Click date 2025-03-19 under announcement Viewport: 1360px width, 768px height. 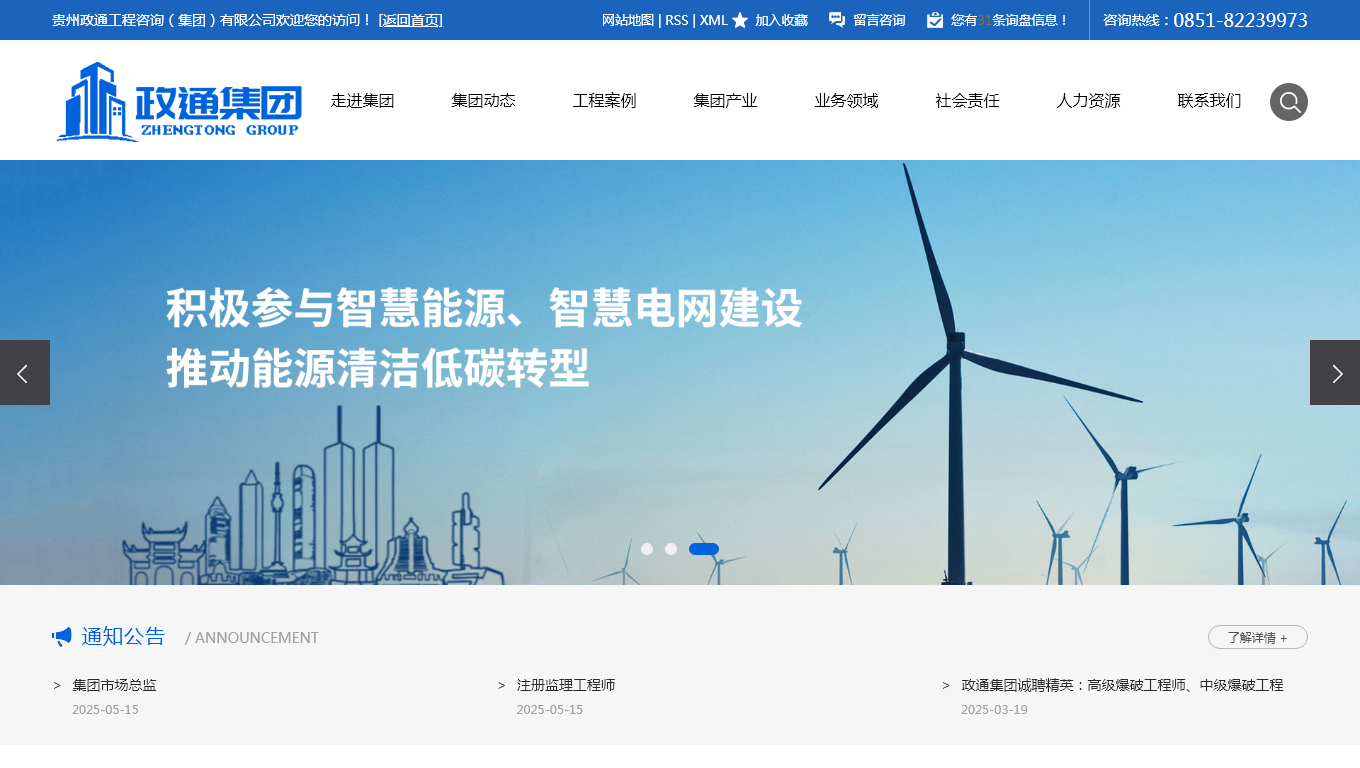click(994, 709)
